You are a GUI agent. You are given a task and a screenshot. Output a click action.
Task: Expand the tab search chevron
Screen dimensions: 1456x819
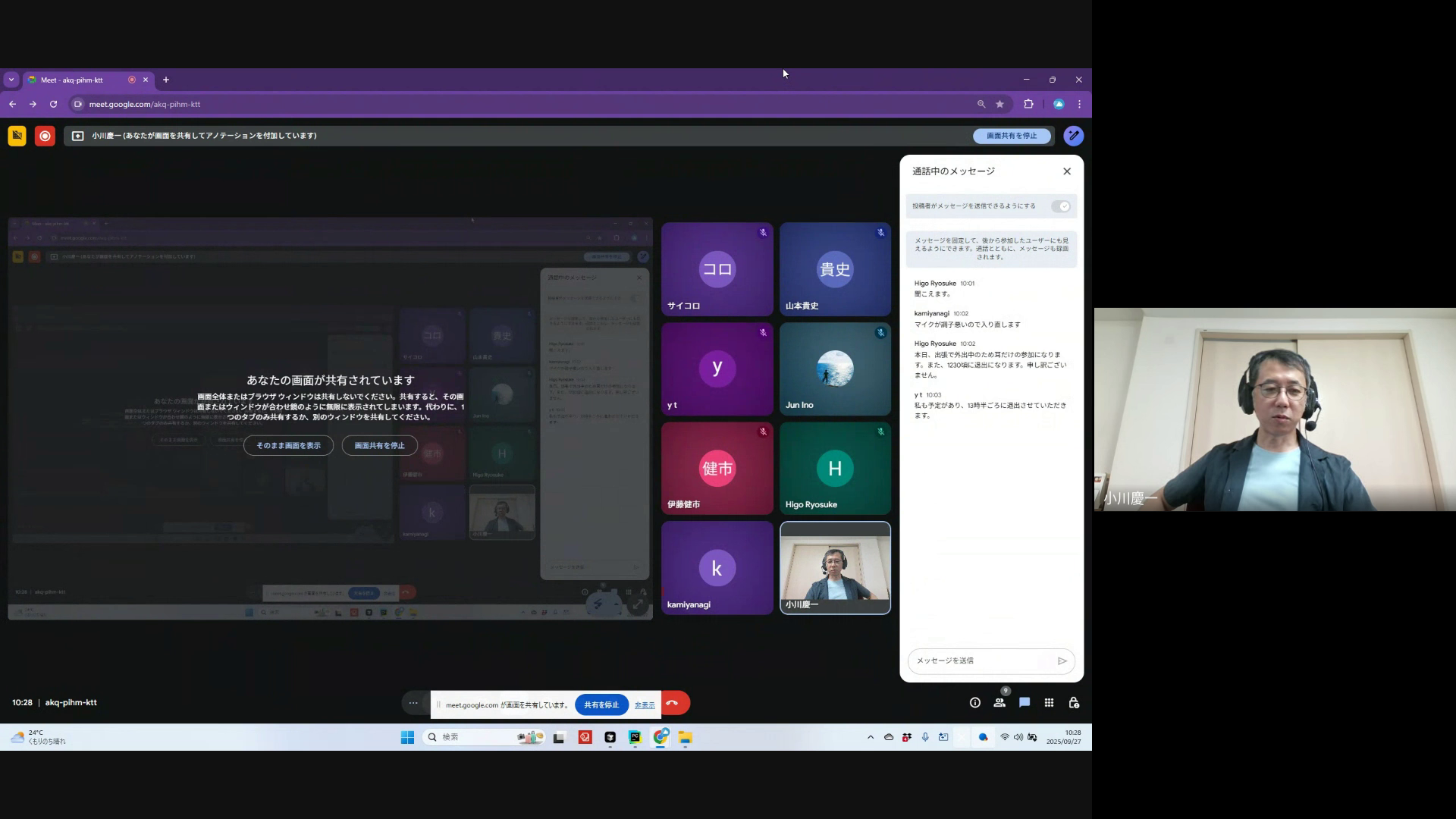point(11,80)
